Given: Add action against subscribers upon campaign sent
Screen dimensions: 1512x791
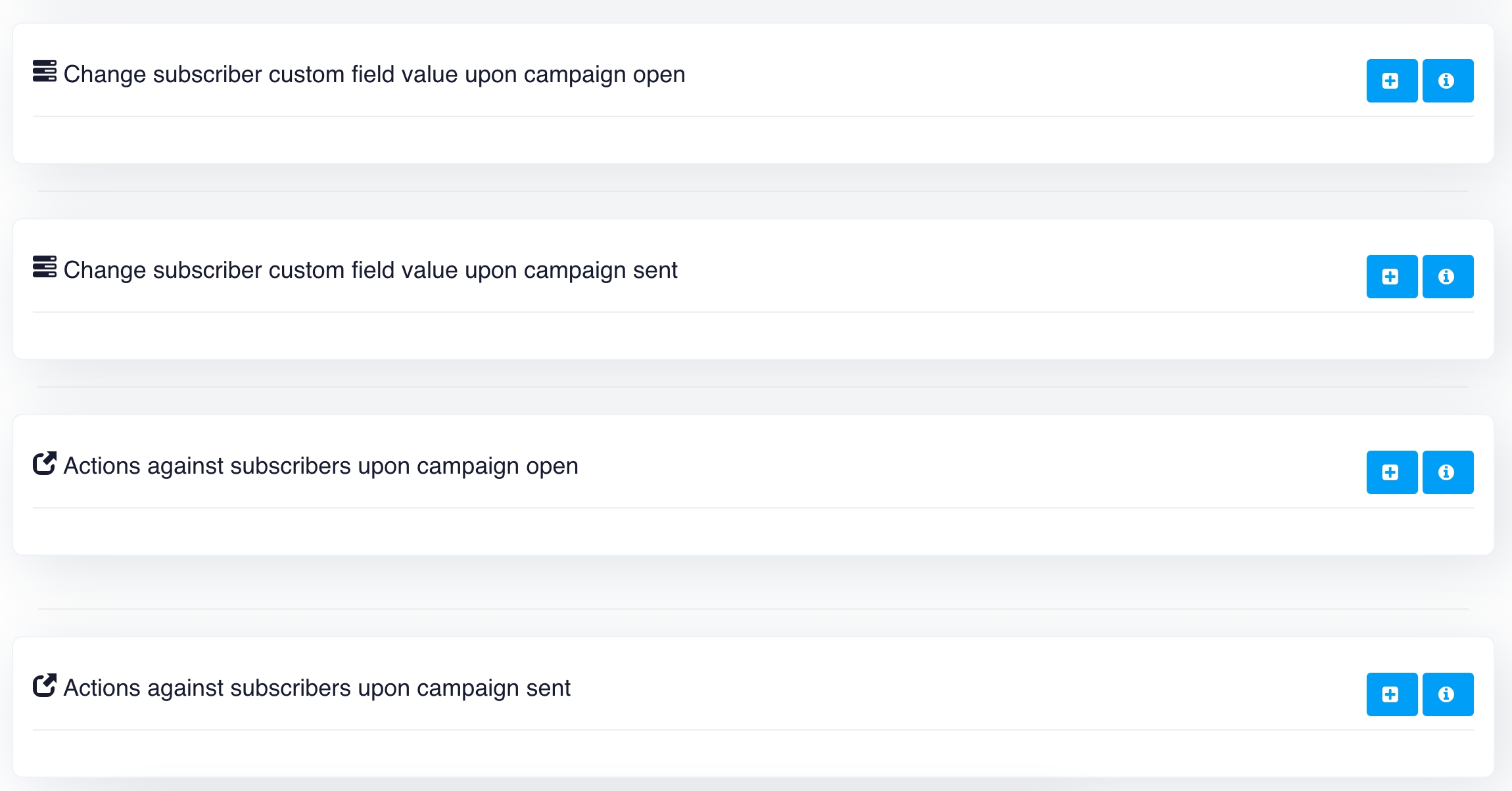Looking at the screenshot, I should coord(1391,694).
